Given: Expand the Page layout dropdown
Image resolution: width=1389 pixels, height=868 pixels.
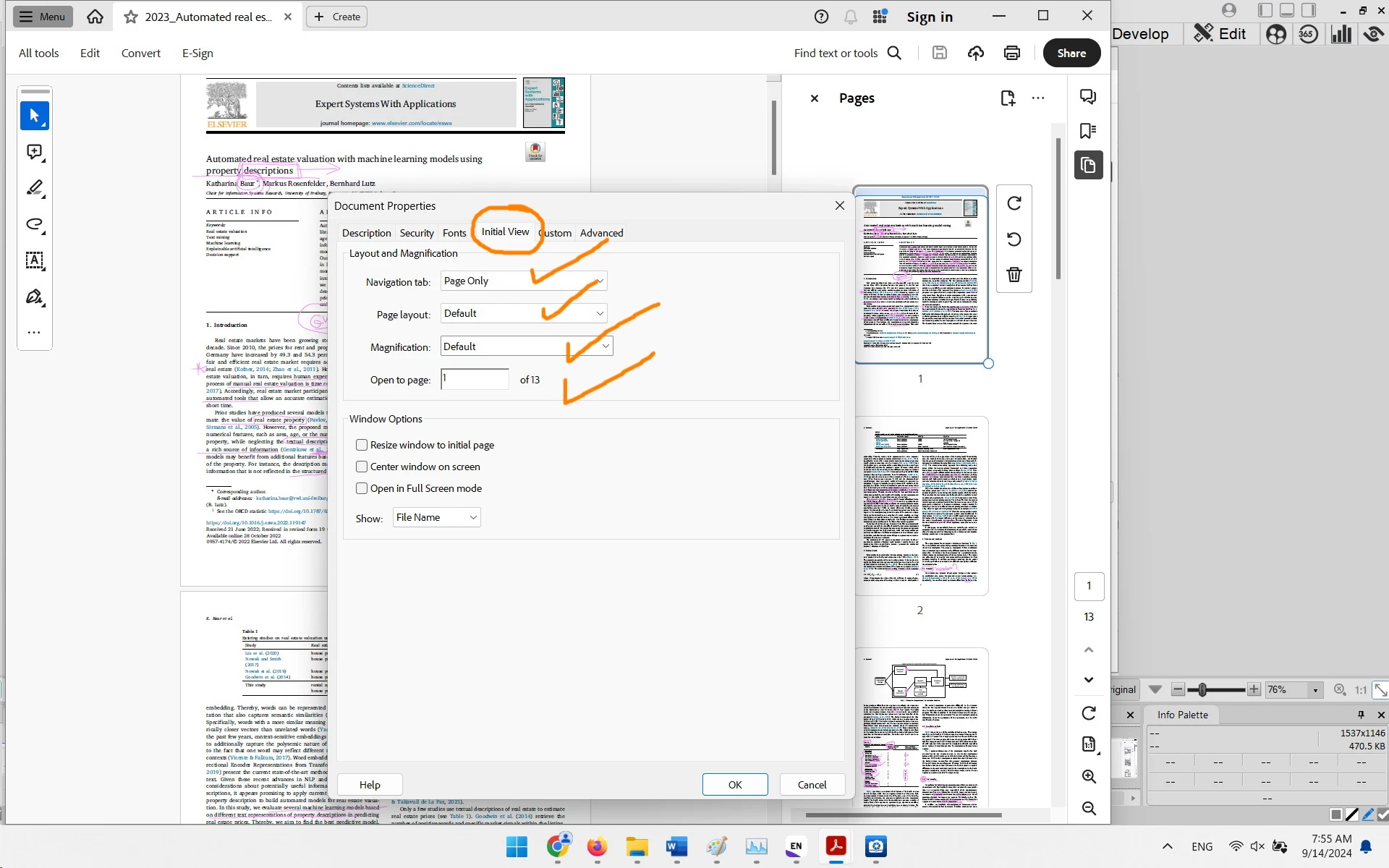Looking at the screenshot, I should click(523, 313).
